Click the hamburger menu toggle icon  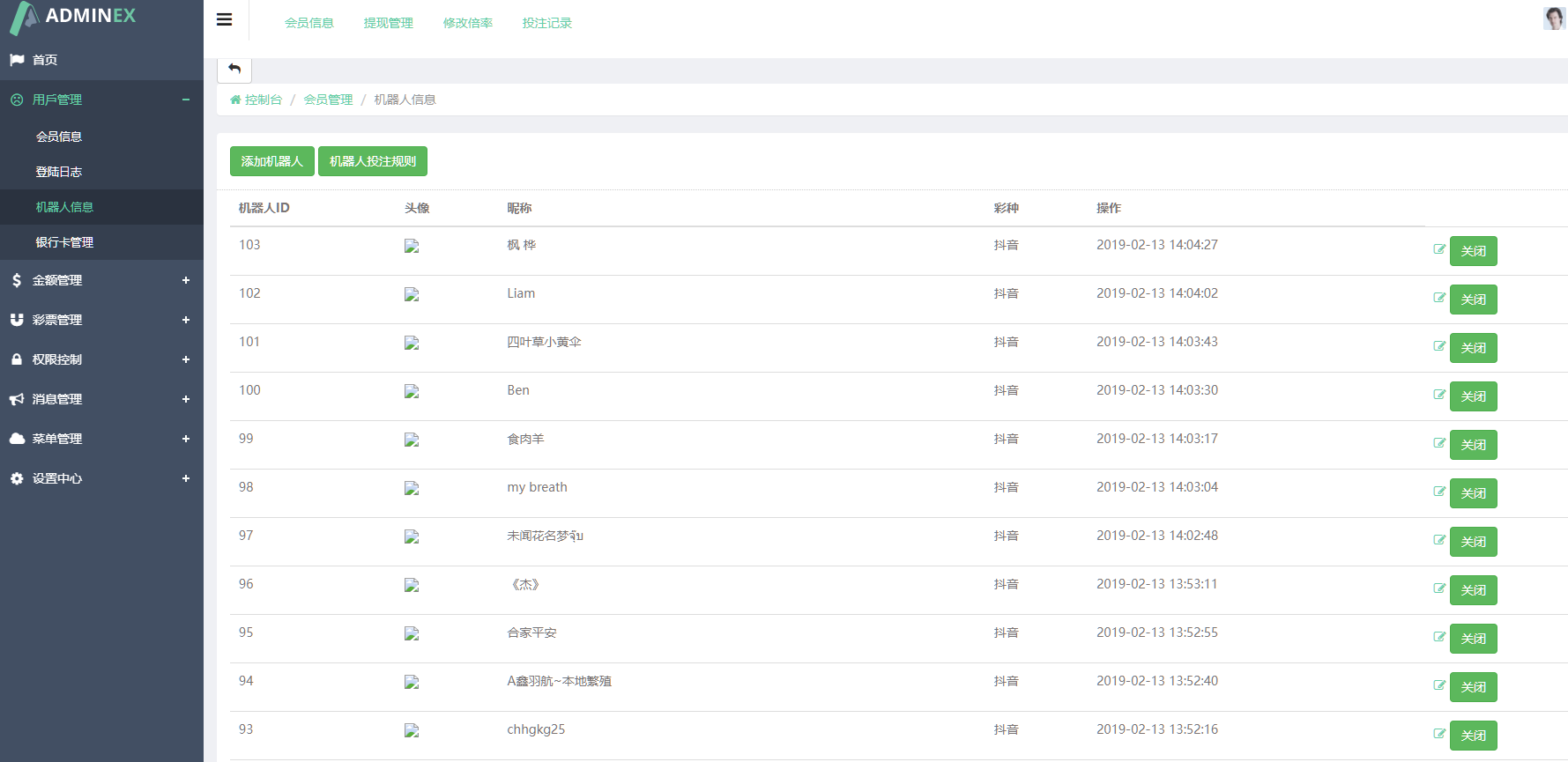click(225, 19)
